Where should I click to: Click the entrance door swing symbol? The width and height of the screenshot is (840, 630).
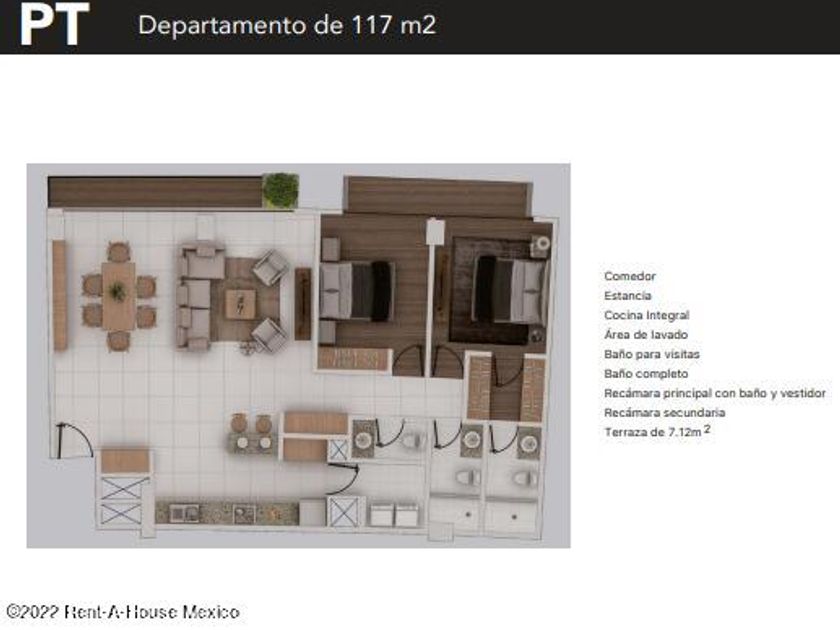pyautogui.click(x=74, y=440)
